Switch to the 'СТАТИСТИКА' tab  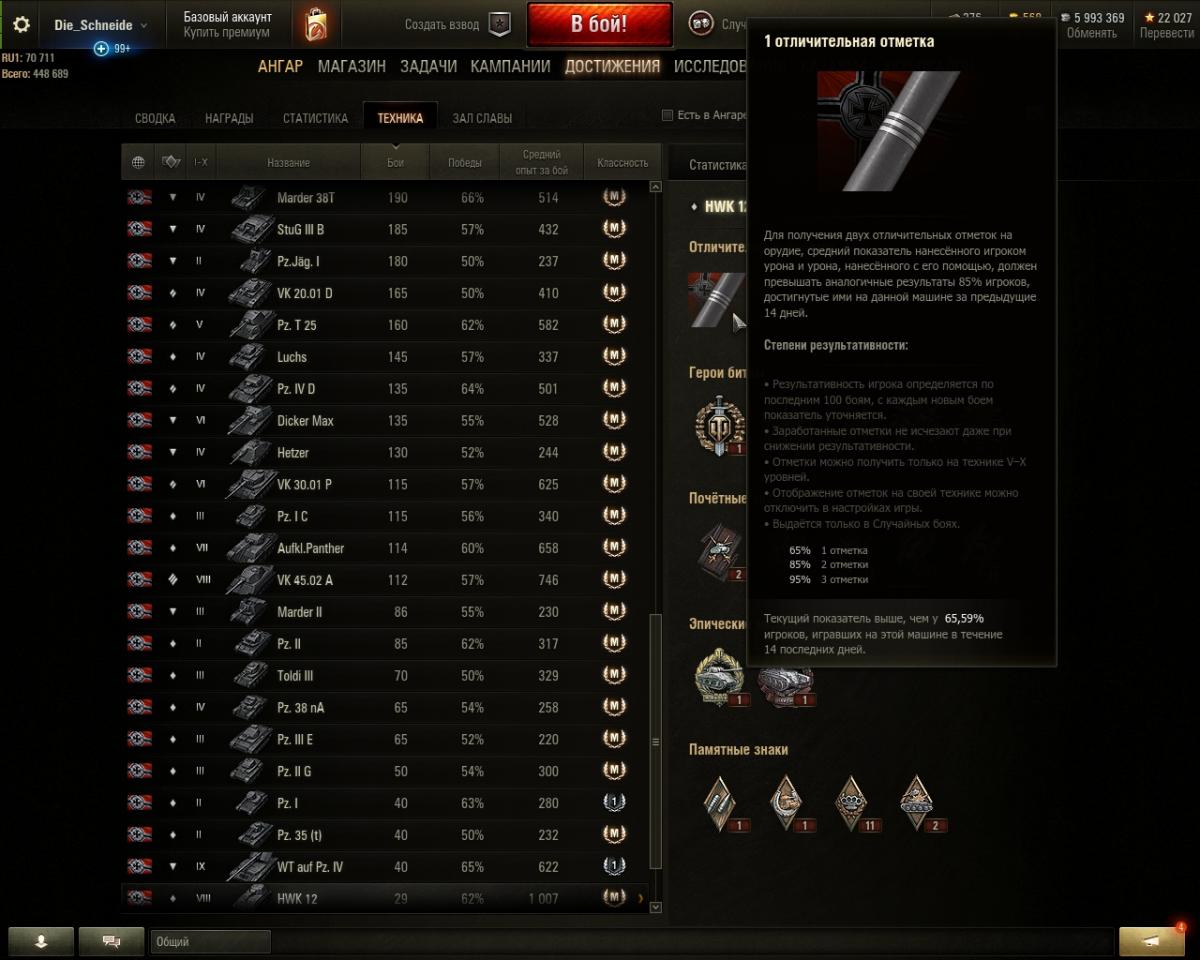click(315, 118)
